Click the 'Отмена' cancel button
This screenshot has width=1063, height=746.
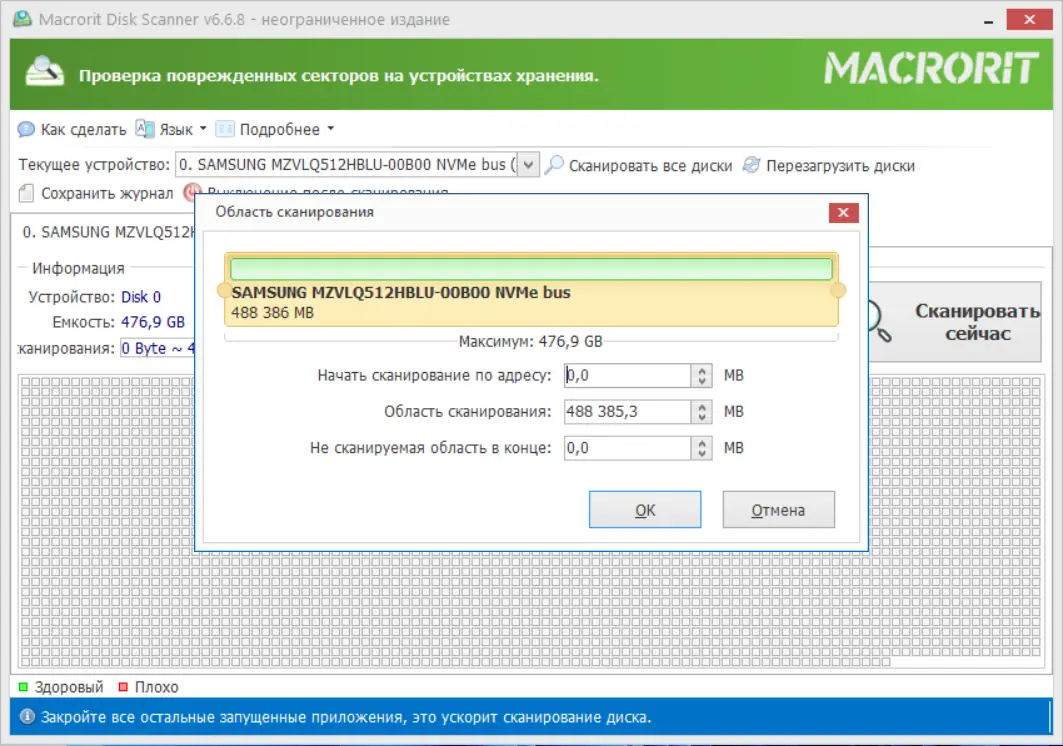pos(778,509)
